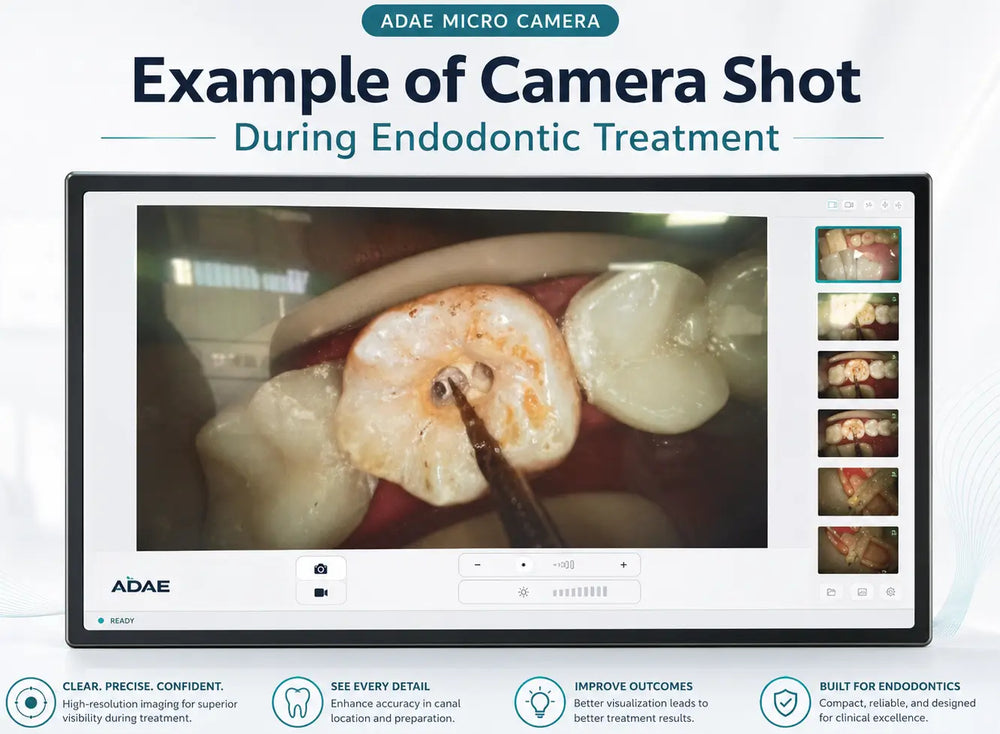This screenshot has width=1000, height=734.
Task: Open the second thumbnail in the sidebar
Action: [858, 316]
